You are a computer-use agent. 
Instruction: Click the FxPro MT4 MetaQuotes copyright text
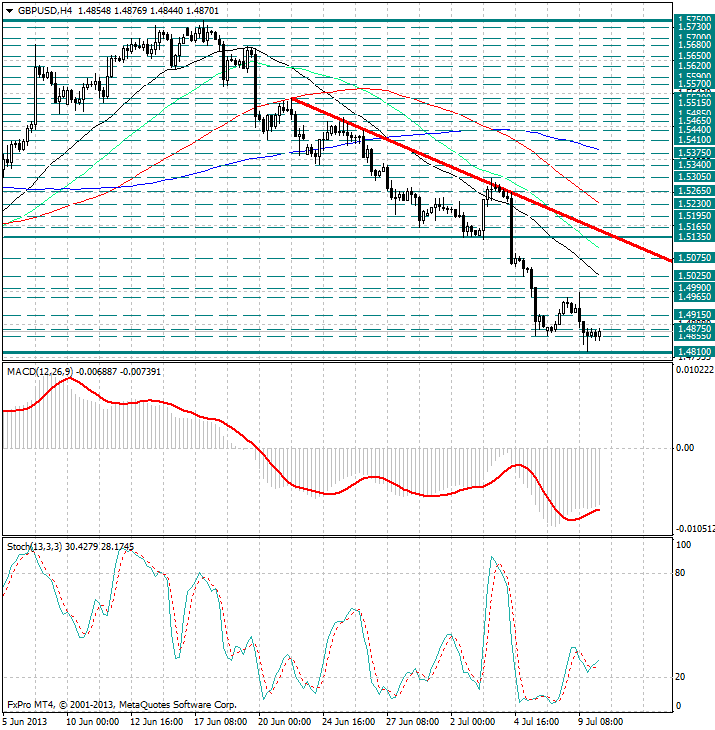122,705
